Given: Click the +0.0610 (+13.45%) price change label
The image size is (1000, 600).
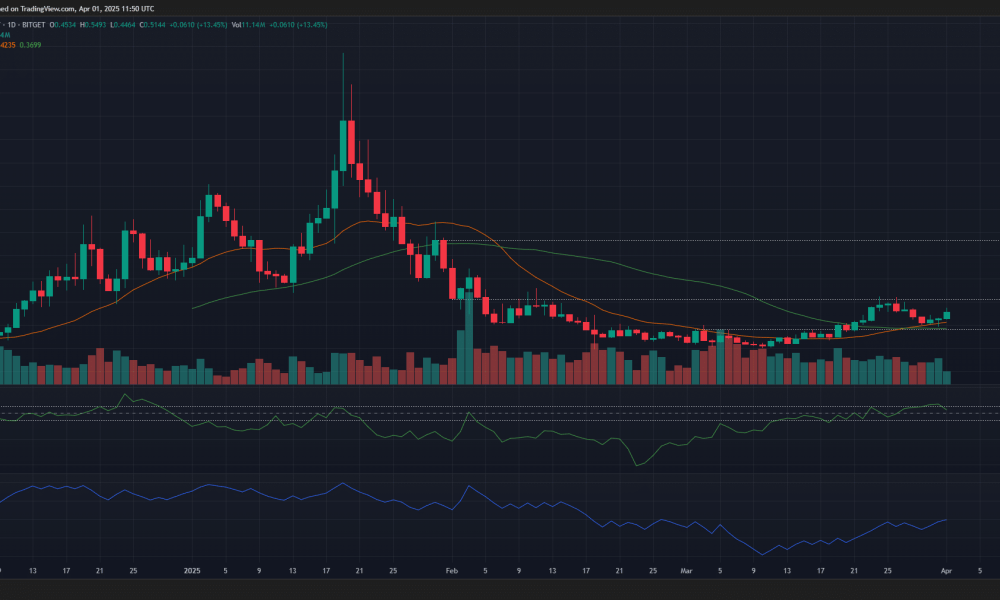Looking at the screenshot, I should (x=198, y=25).
